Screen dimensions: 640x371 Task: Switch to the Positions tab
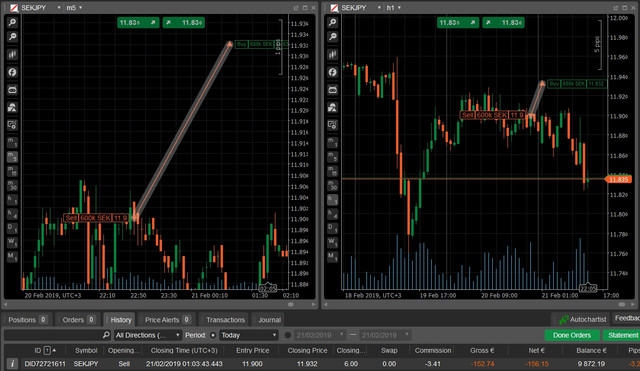click(27, 320)
